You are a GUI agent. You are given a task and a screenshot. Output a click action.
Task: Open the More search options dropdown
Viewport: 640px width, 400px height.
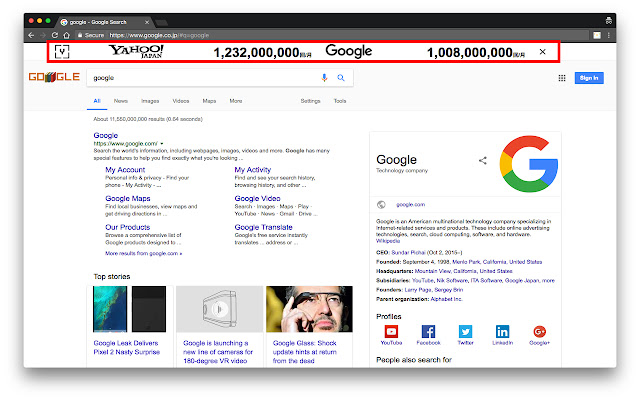(236, 101)
